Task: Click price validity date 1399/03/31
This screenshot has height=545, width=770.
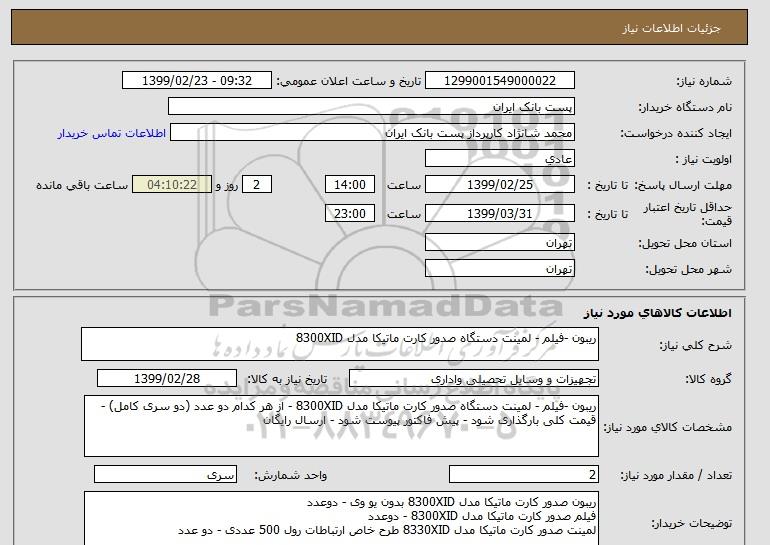Action: (499, 214)
